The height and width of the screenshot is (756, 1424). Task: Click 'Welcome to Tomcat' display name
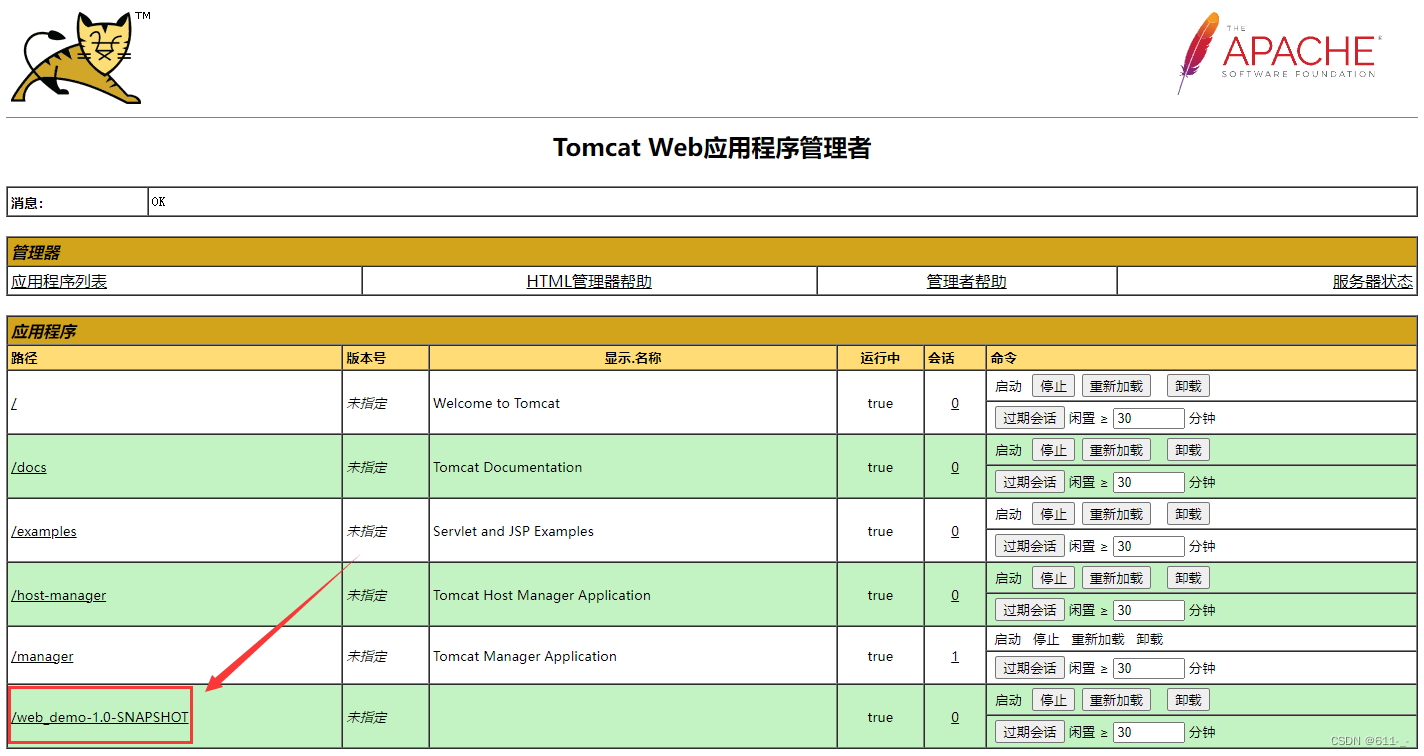(x=496, y=404)
